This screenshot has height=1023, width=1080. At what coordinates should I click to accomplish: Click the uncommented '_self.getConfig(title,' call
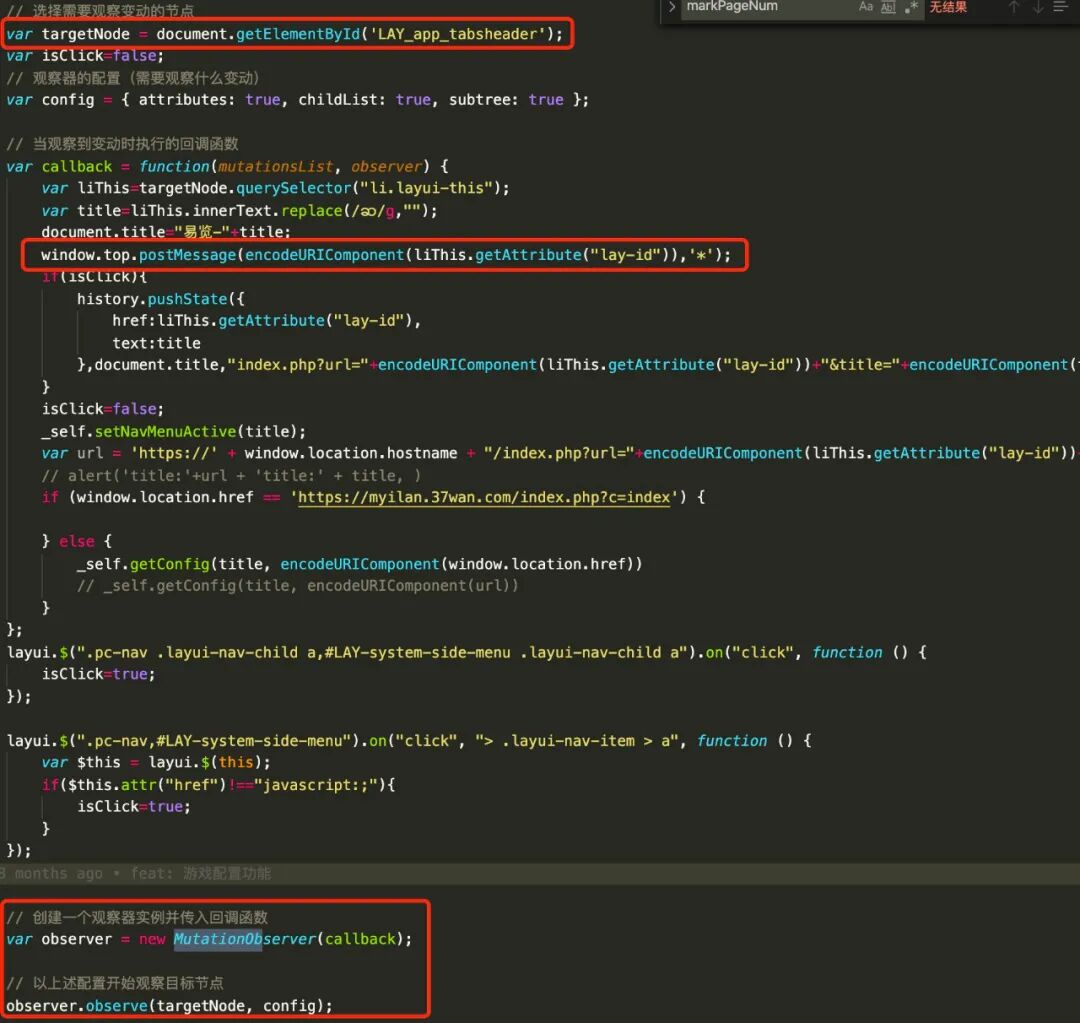pos(174,564)
